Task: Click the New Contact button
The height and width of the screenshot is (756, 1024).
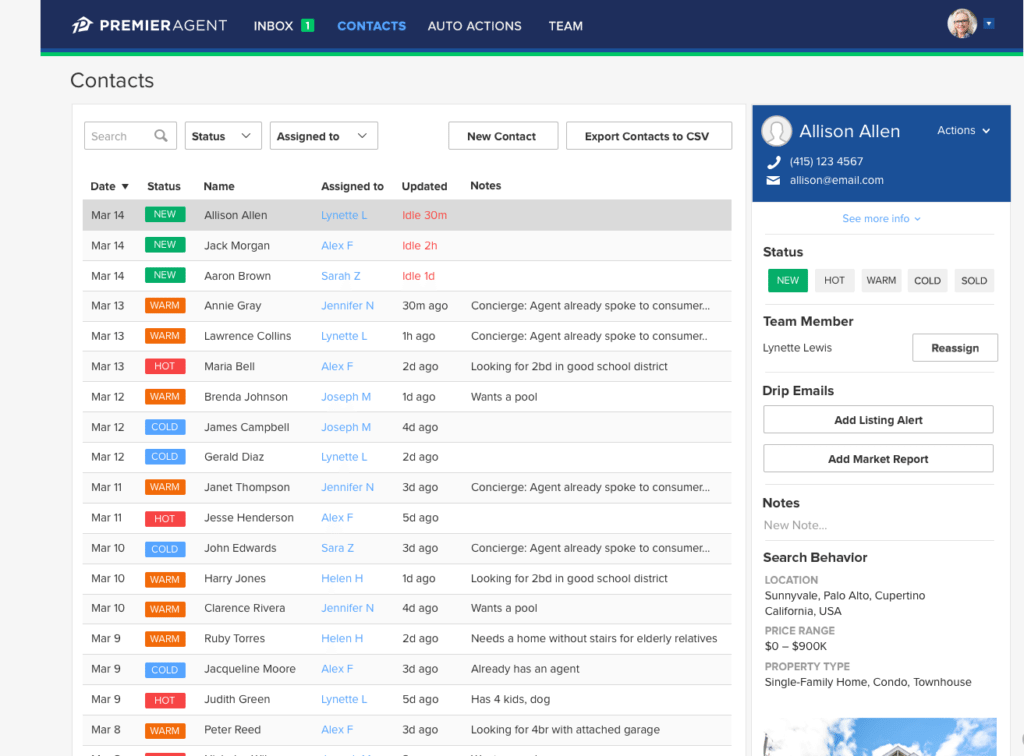Action: (503, 135)
